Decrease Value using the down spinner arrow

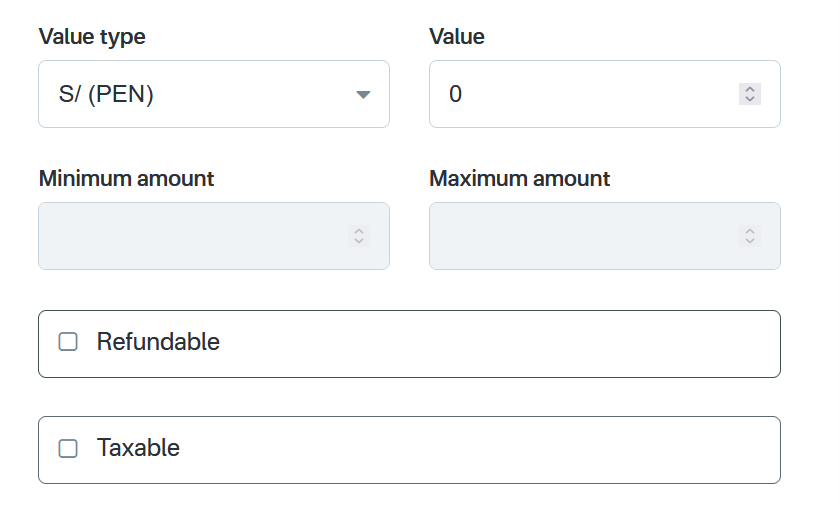pos(750,99)
